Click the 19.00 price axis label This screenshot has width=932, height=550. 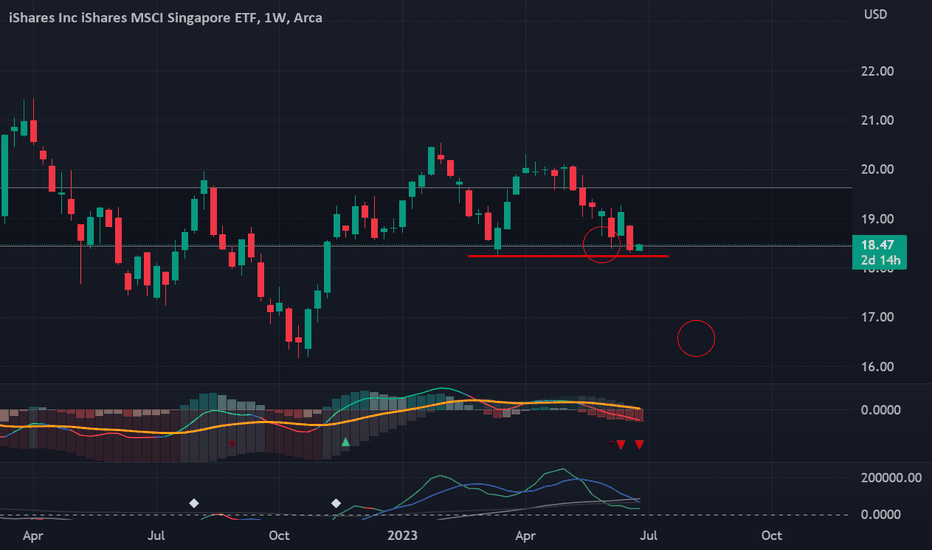(877, 219)
